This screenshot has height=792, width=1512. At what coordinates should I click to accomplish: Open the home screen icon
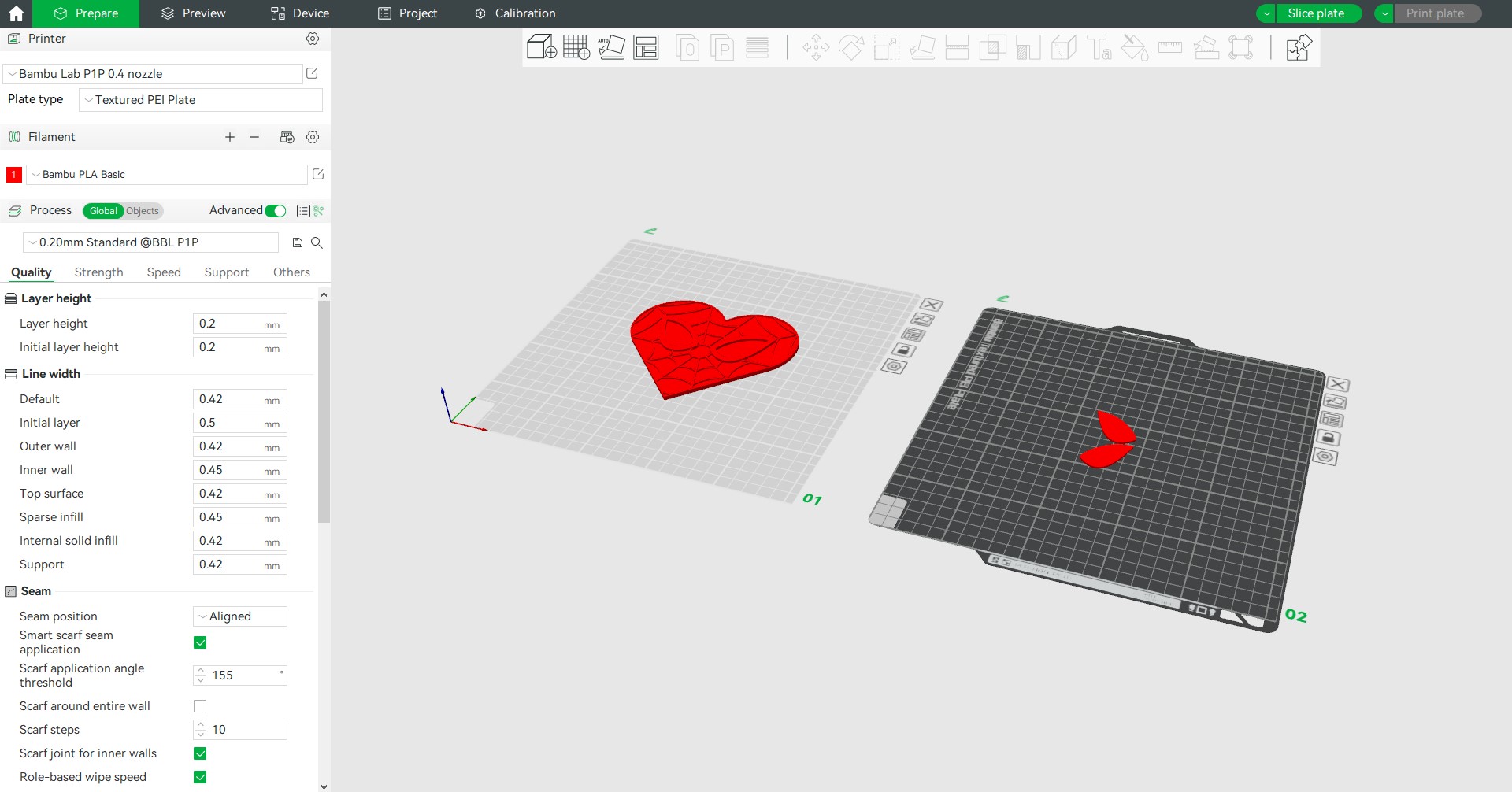pyautogui.click(x=16, y=13)
